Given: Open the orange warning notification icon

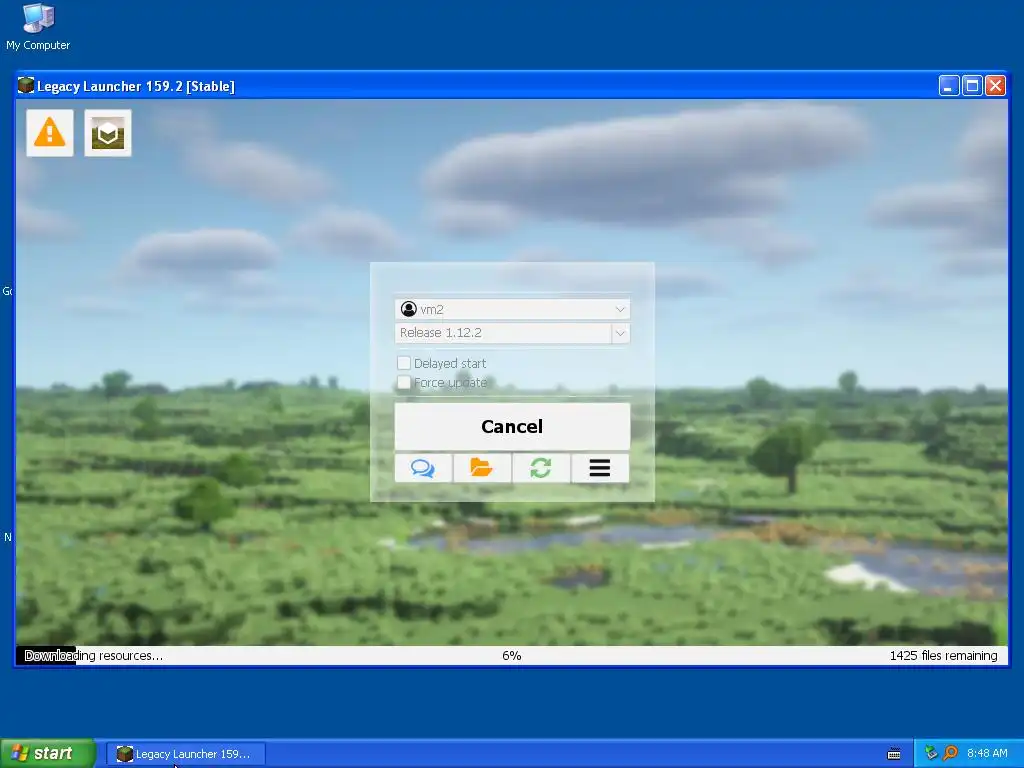Looking at the screenshot, I should pyautogui.click(x=50, y=133).
